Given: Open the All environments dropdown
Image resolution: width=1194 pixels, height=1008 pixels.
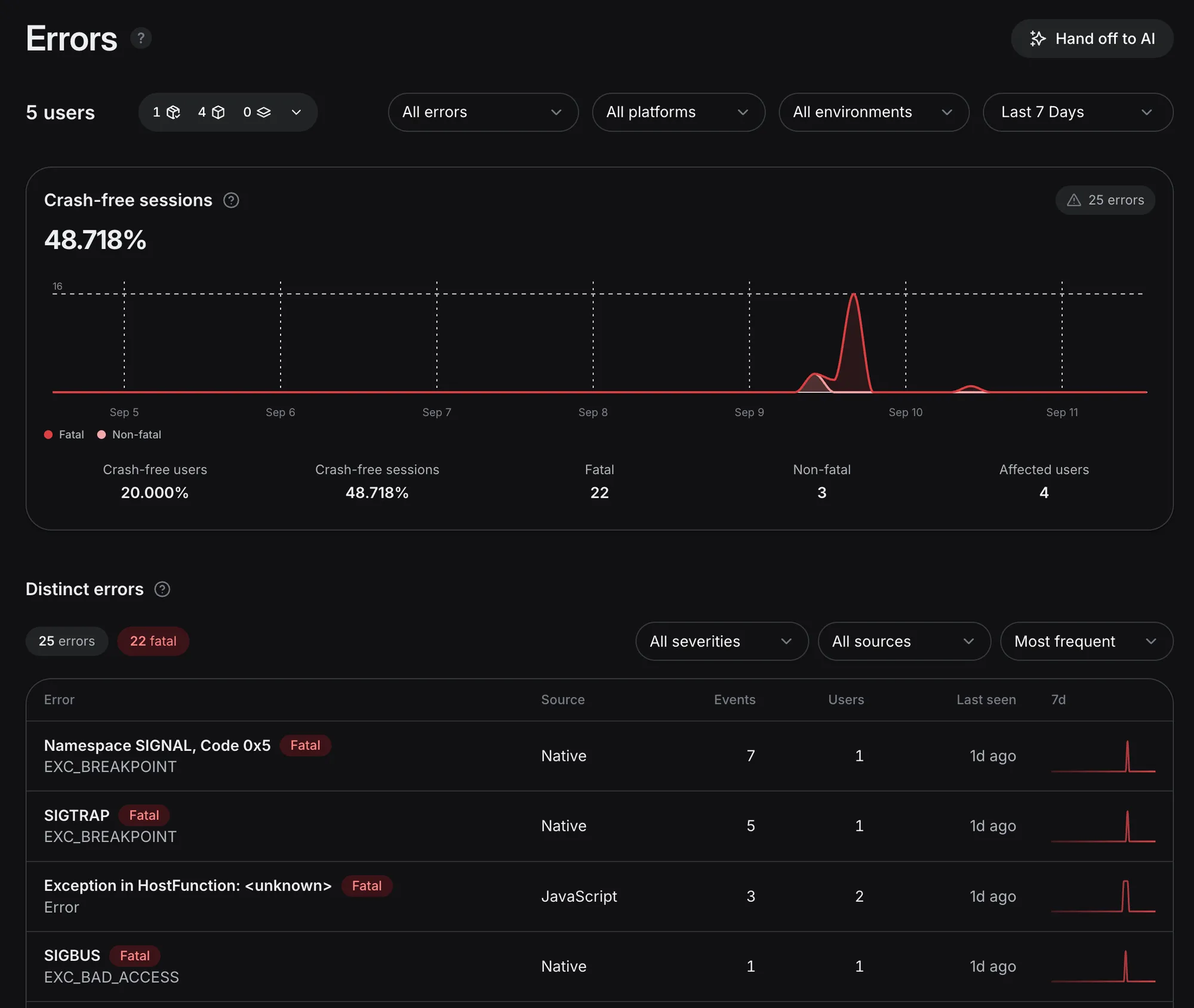Looking at the screenshot, I should coord(873,112).
